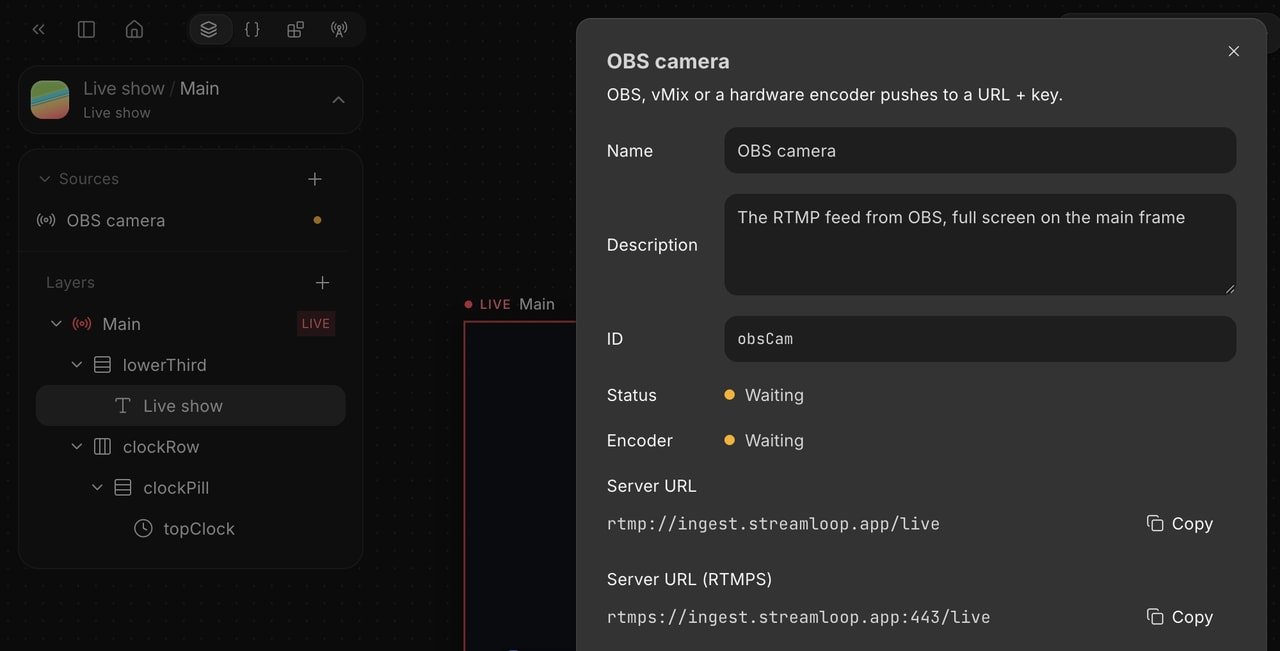1280x651 pixels.
Task: Select the OBS camera source row
Action: [x=190, y=220]
